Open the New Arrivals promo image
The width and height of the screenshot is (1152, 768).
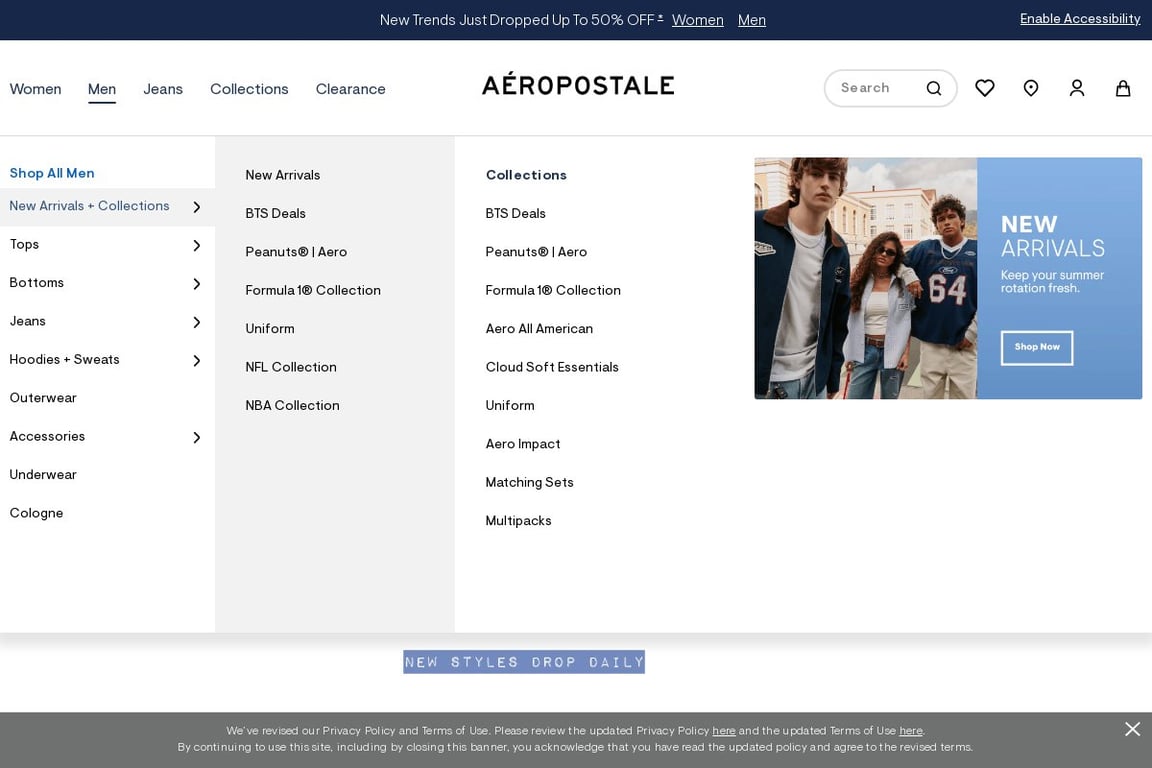tap(948, 278)
